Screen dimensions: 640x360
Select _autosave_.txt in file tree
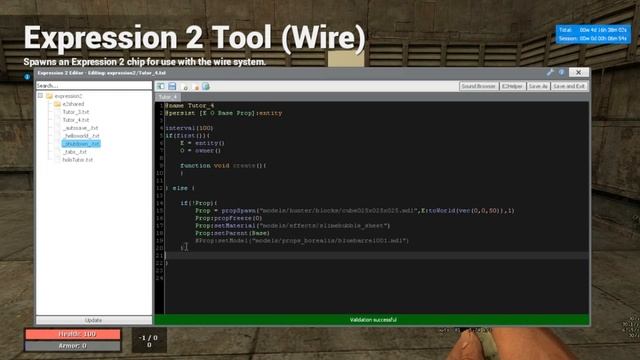click(80, 128)
